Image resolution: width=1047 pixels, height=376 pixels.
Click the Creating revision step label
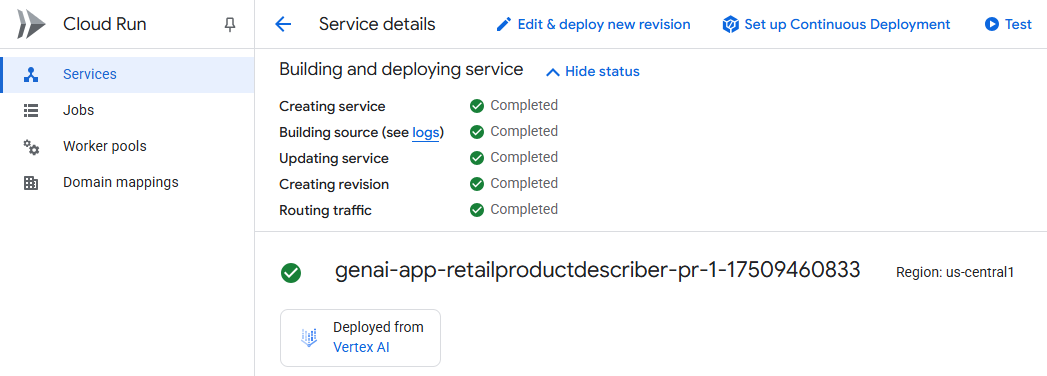click(x=334, y=184)
